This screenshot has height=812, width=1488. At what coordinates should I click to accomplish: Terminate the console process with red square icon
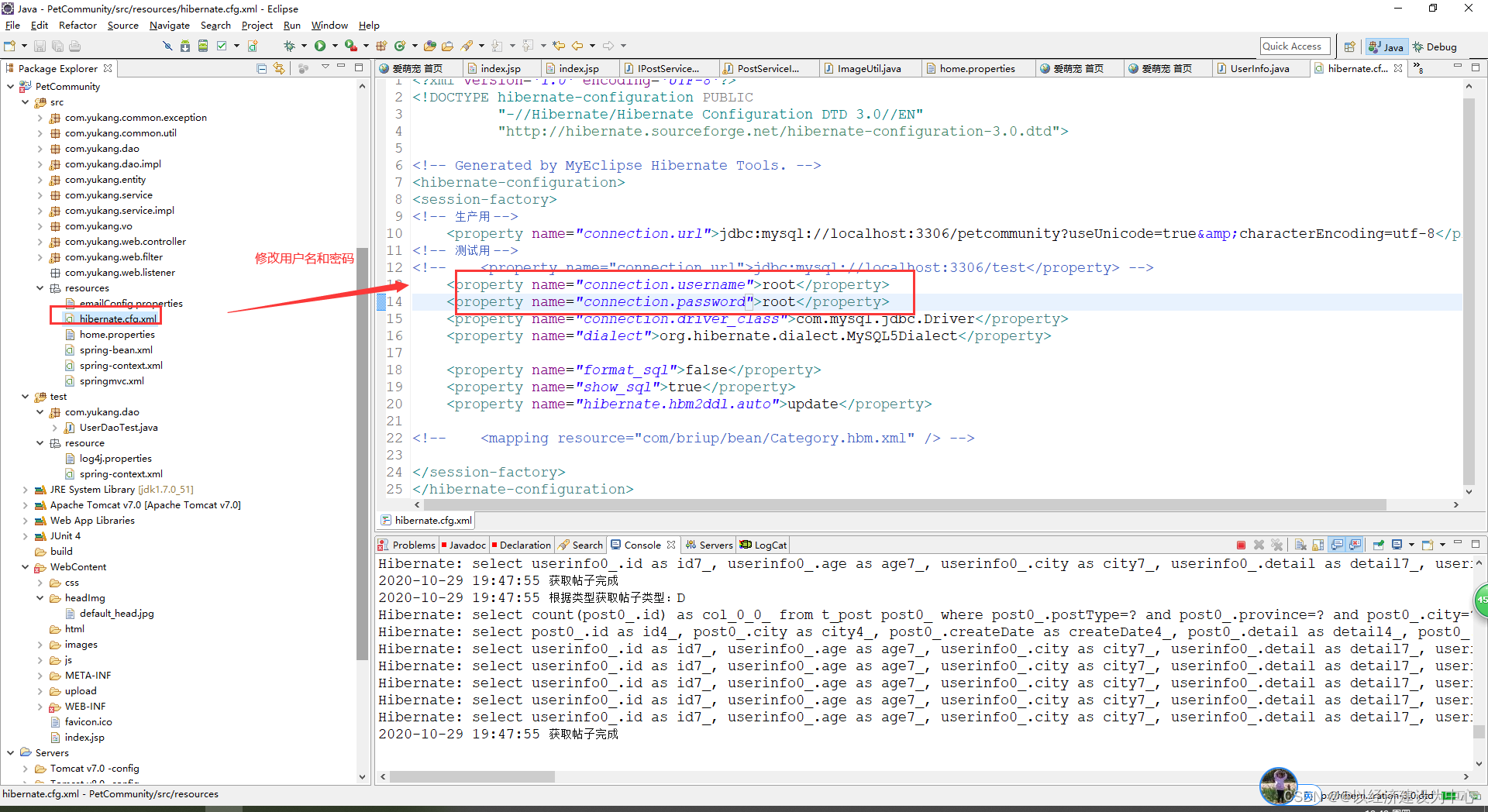1240,545
